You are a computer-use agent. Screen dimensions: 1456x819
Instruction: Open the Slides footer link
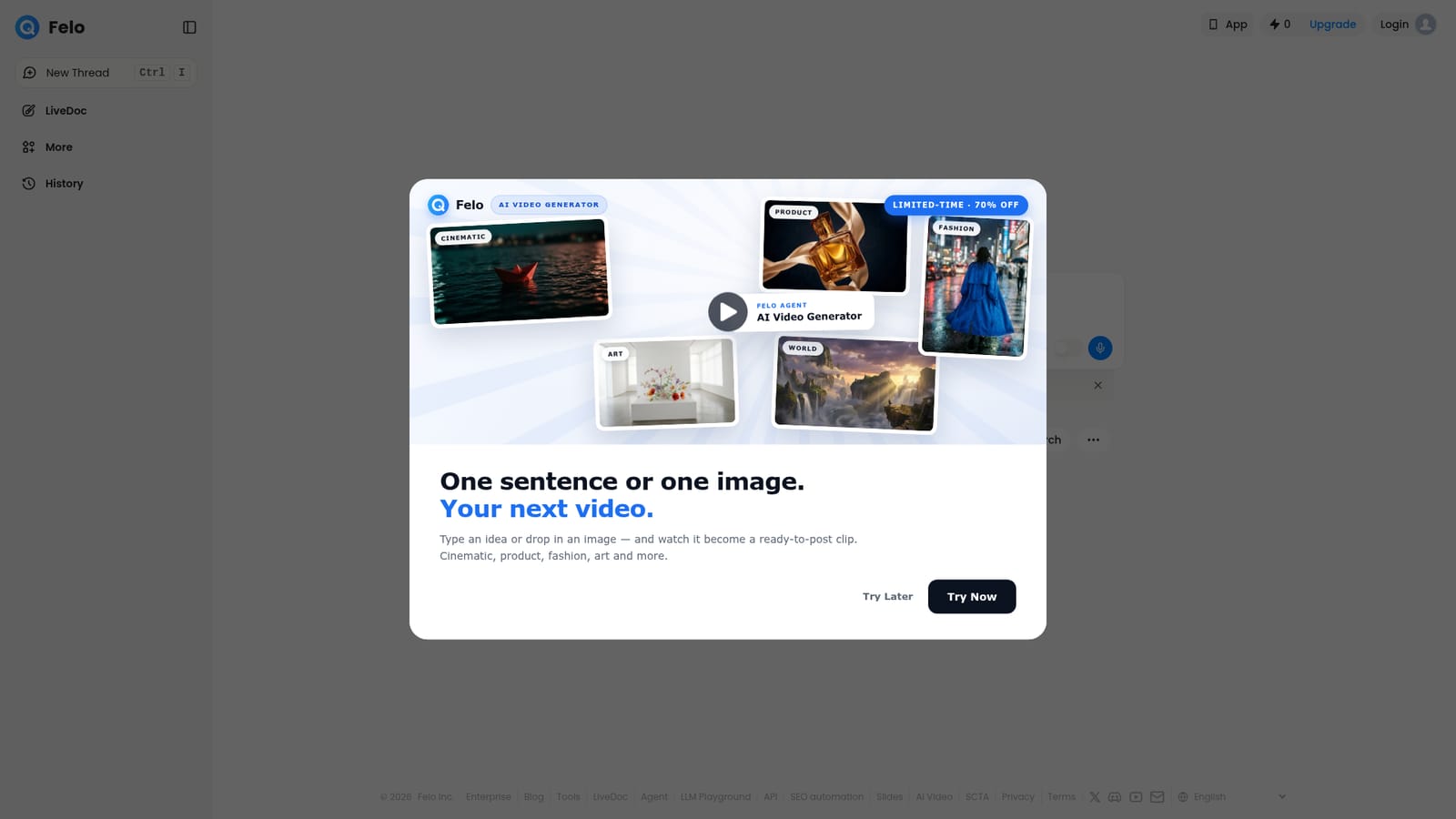[x=890, y=797]
